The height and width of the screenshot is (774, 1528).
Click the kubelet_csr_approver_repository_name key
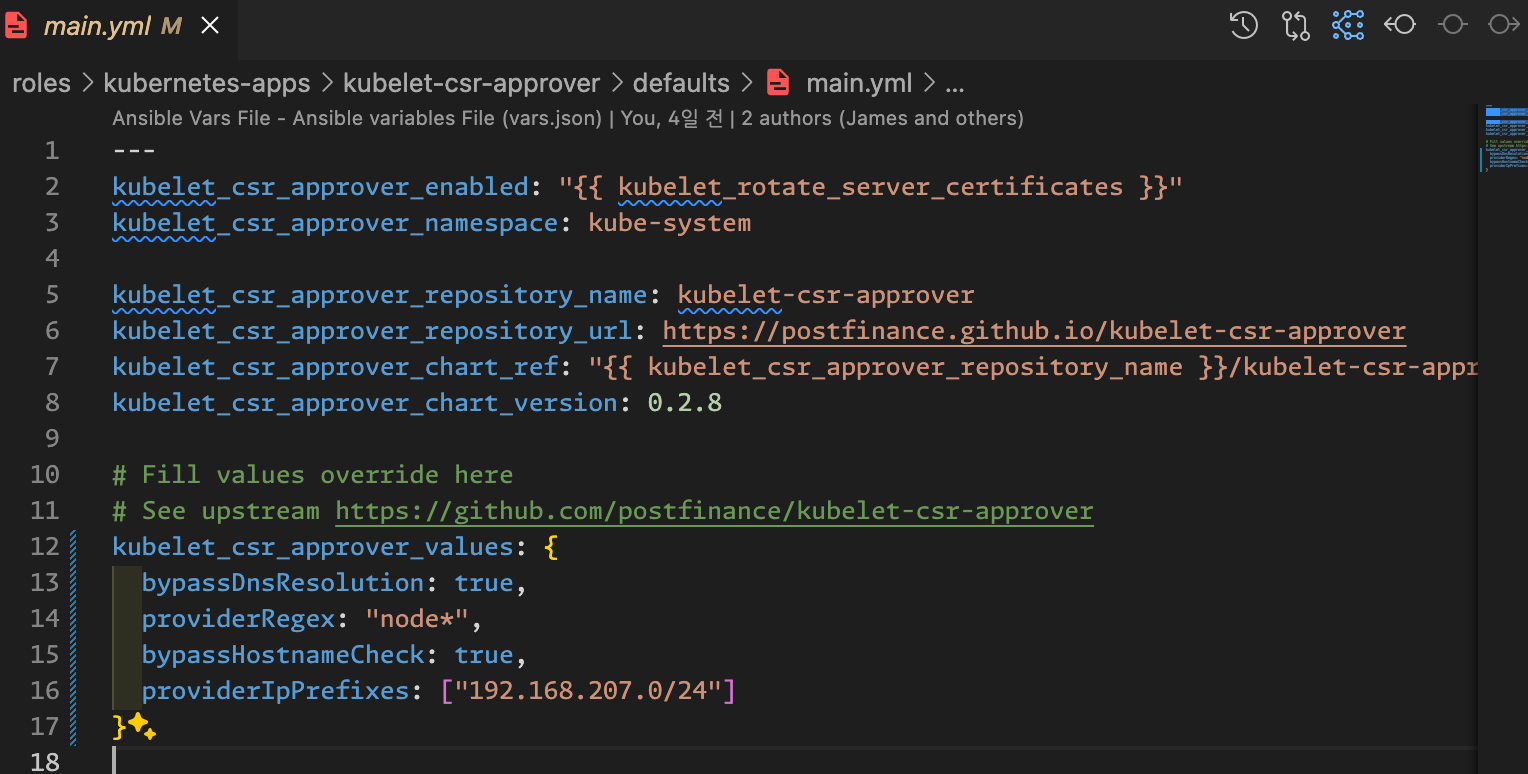point(380,294)
